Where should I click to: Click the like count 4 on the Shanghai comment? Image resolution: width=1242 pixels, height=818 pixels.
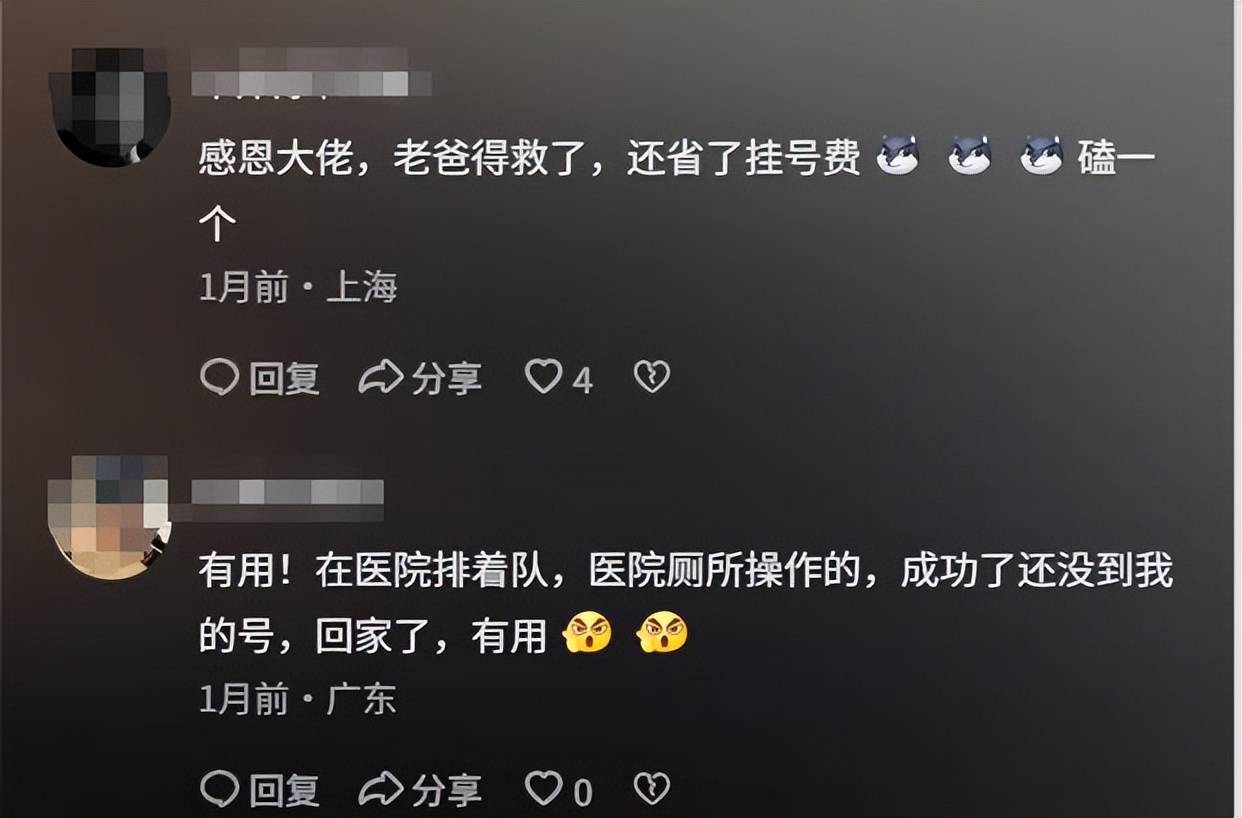click(582, 380)
